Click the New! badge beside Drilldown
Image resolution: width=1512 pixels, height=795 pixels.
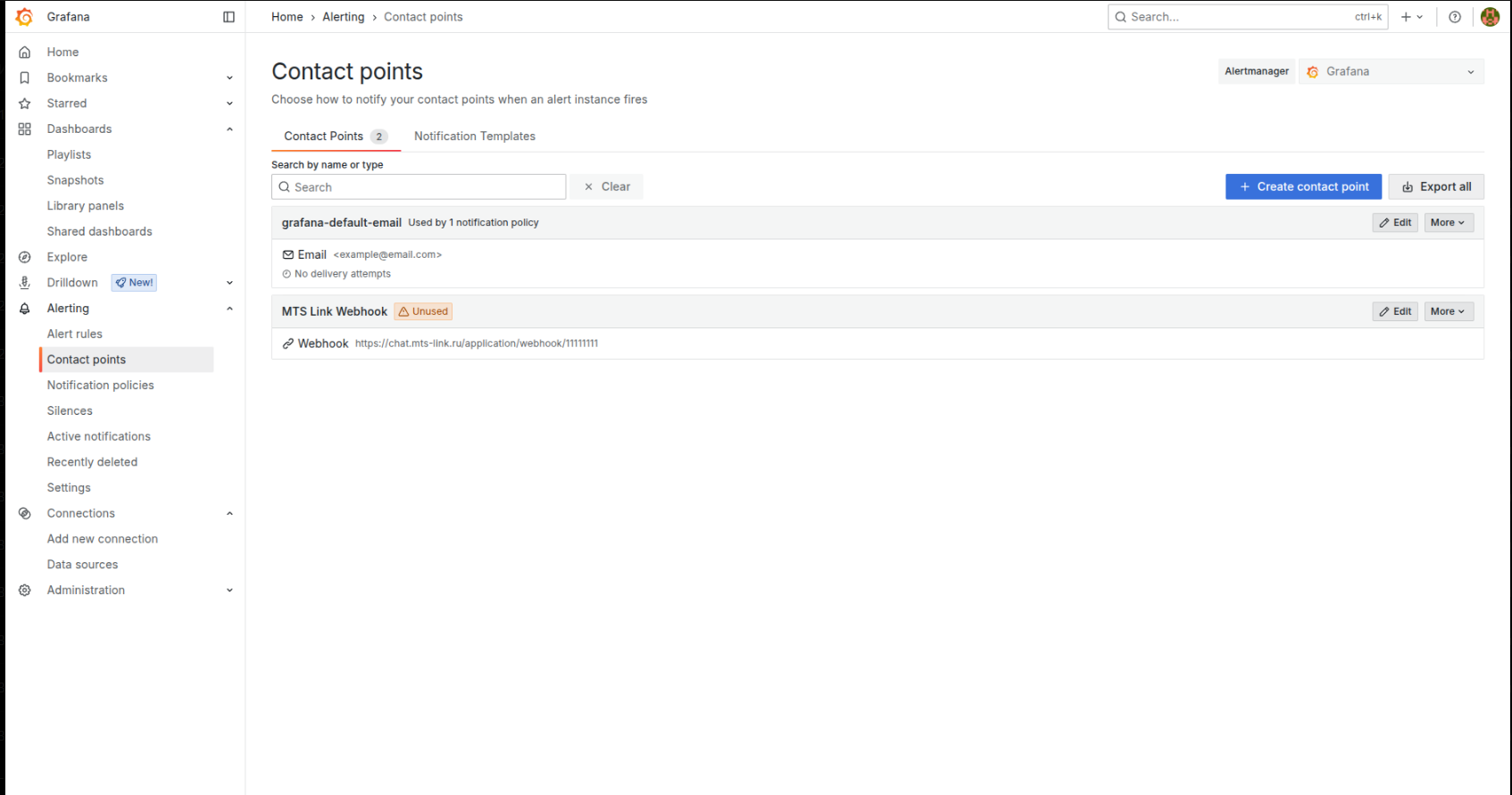134,283
